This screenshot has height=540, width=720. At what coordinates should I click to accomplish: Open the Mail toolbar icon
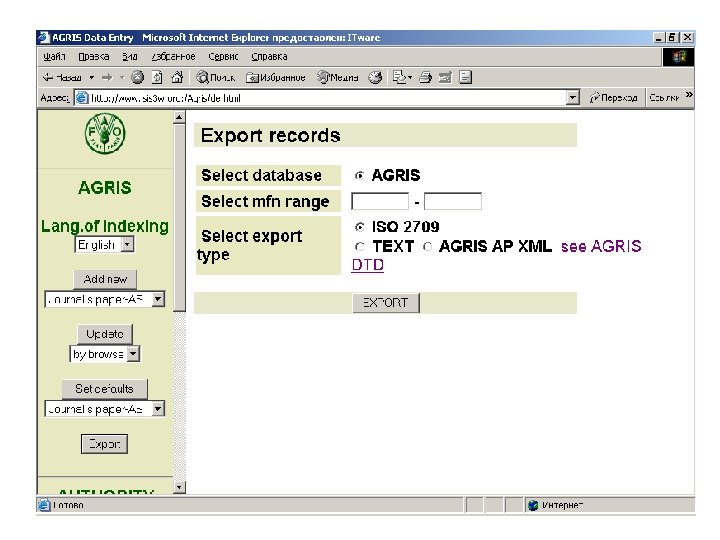(x=399, y=78)
